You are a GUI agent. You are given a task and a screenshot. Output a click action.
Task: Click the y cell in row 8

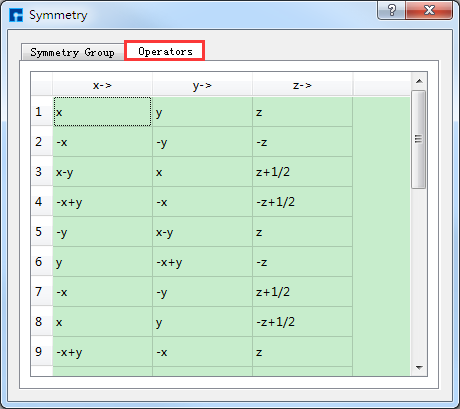[202, 321]
